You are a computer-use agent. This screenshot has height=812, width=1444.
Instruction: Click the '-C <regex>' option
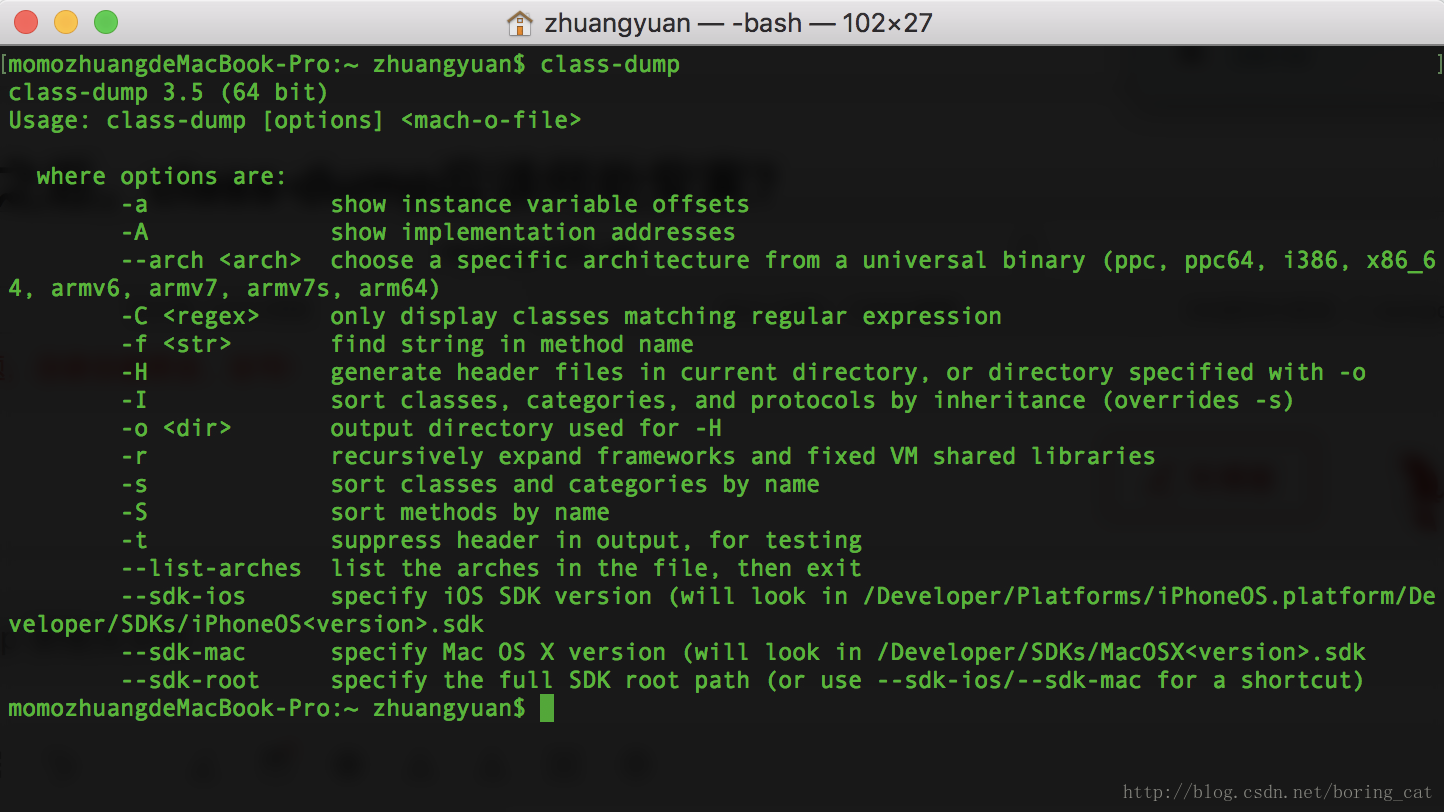[190, 317]
